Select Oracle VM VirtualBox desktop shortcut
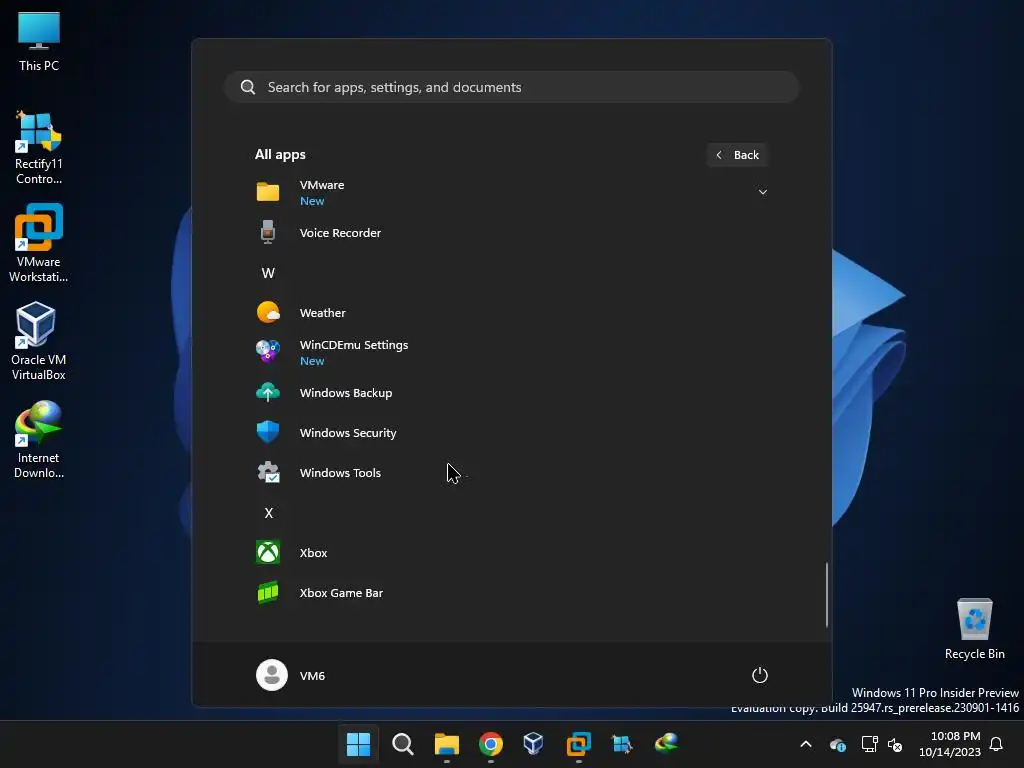 point(39,341)
